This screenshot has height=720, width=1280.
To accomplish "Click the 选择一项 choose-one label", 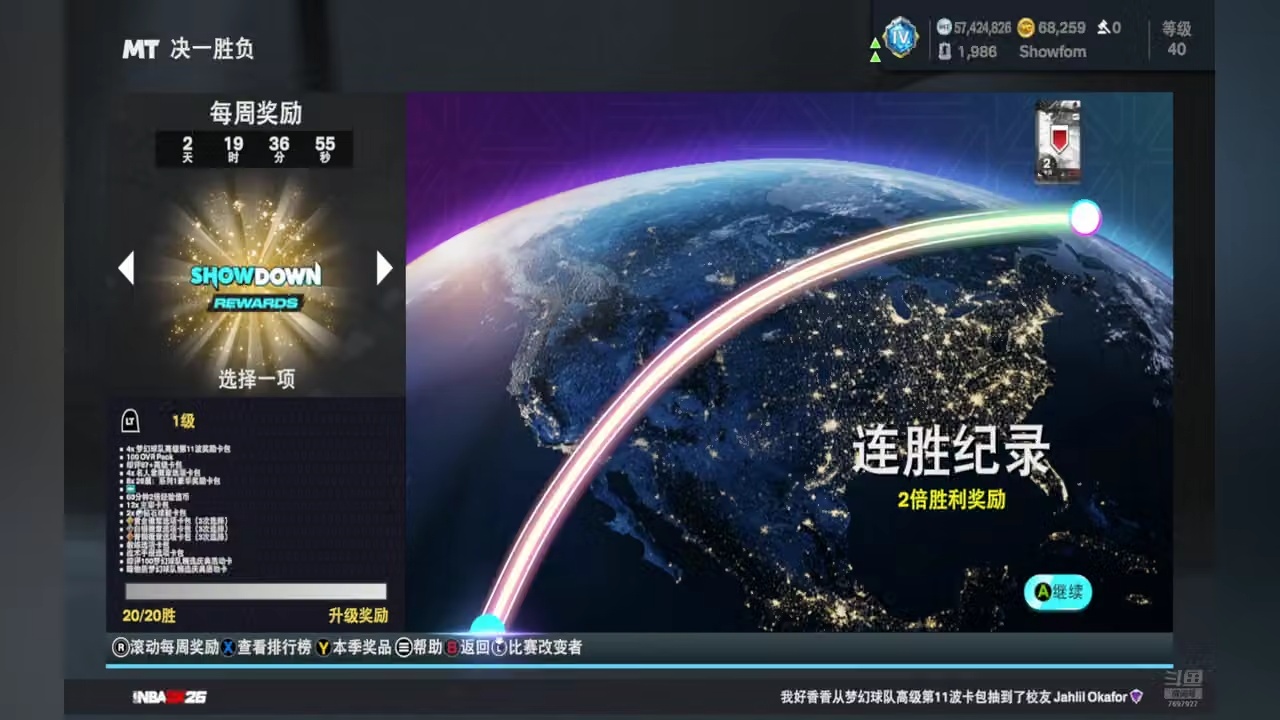I will pyautogui.click(x=256, y=380).
